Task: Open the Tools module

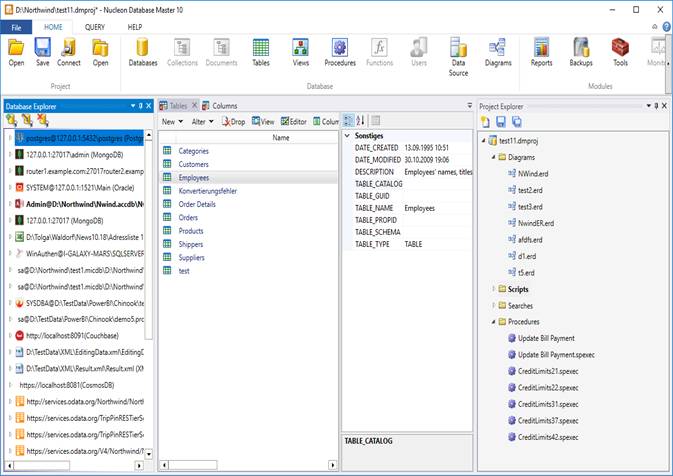Action: point(620,52)
